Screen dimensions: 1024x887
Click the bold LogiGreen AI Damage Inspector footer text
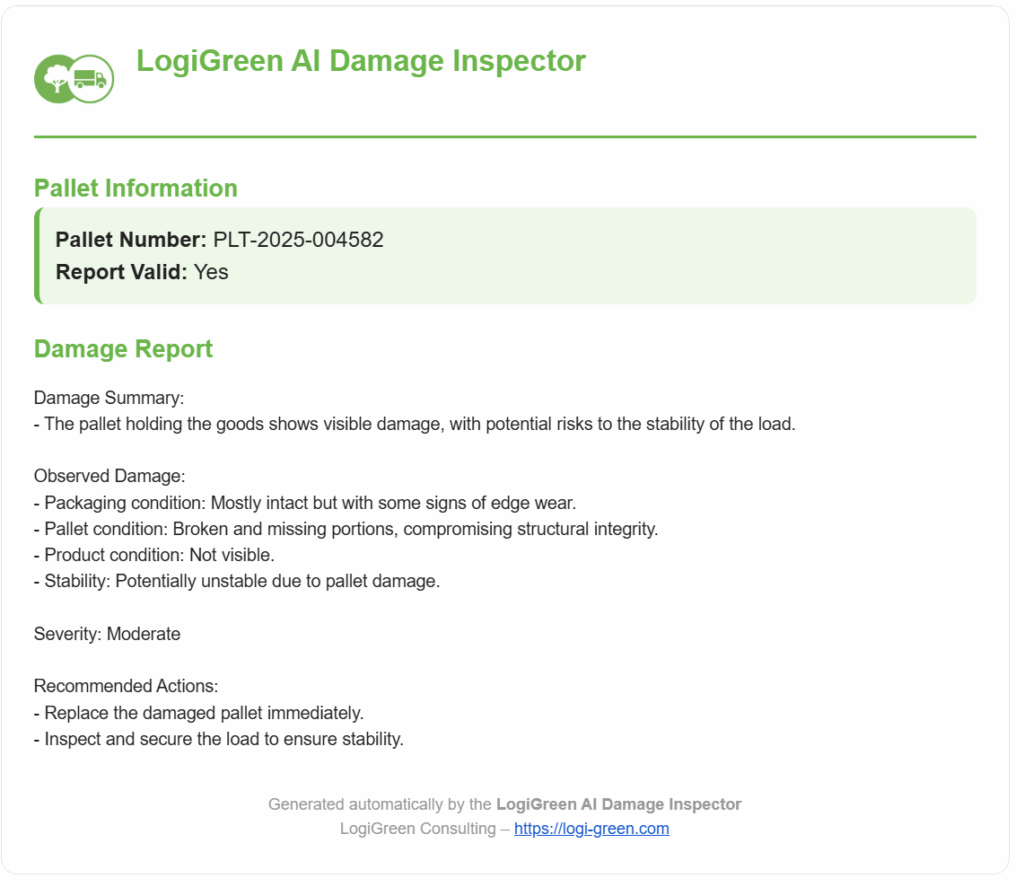[x=618, y=804]
